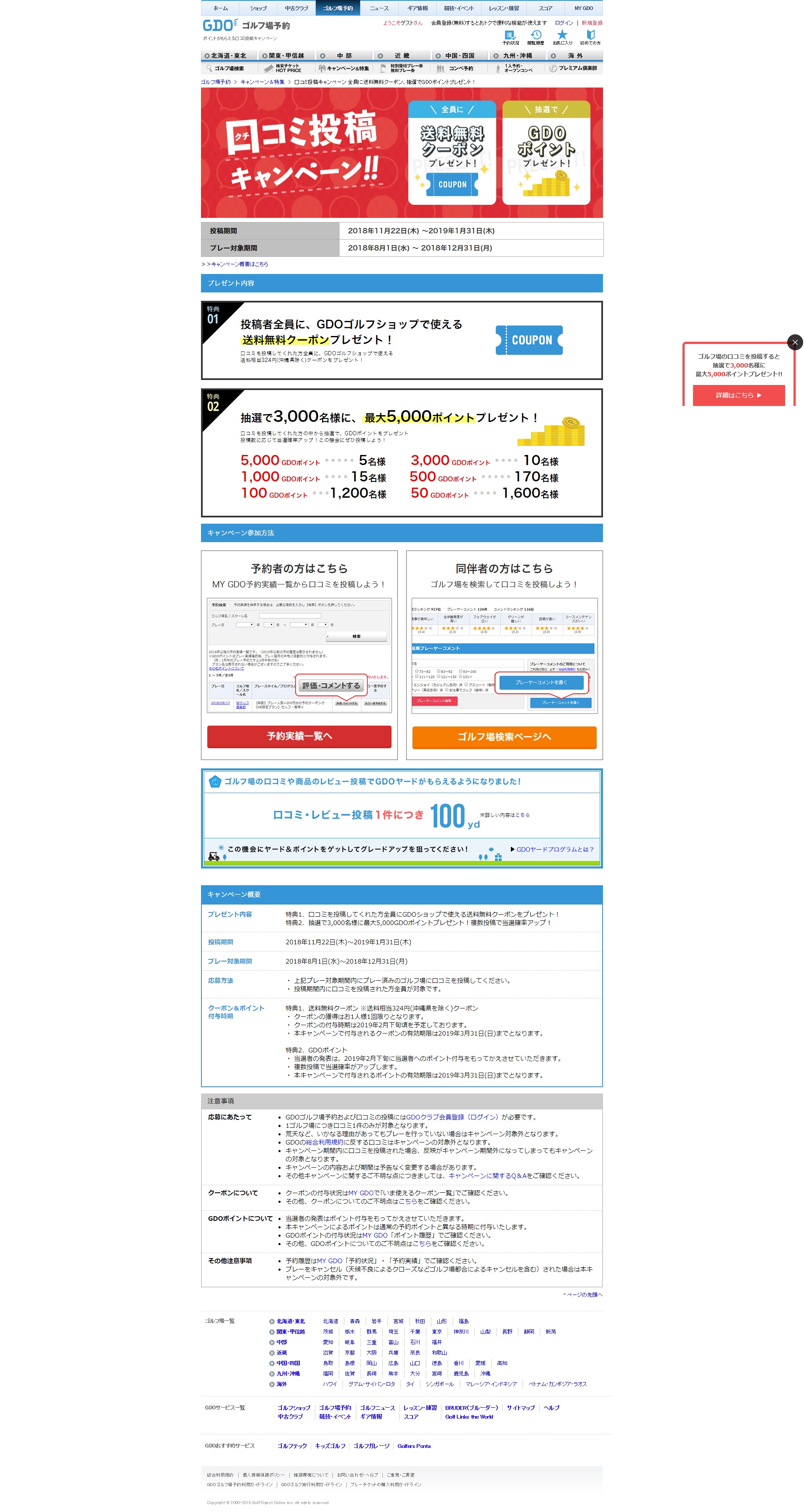
Task: Open the 閲覧履歴 browsing history icon
Action: pyautogui.click(x=536, y=35)
